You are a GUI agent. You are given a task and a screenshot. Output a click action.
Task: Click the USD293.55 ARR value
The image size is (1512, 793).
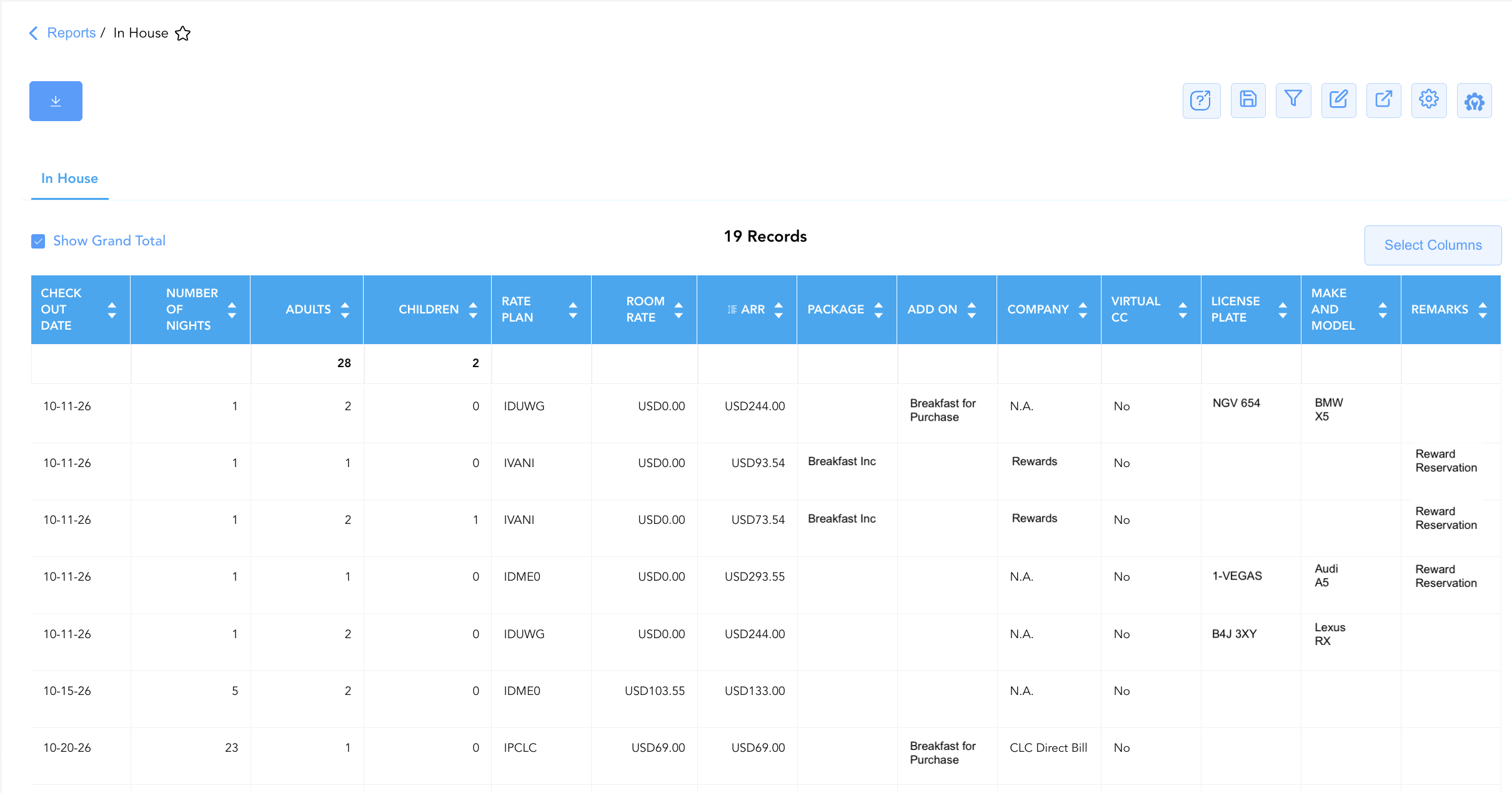coord(754,577)
